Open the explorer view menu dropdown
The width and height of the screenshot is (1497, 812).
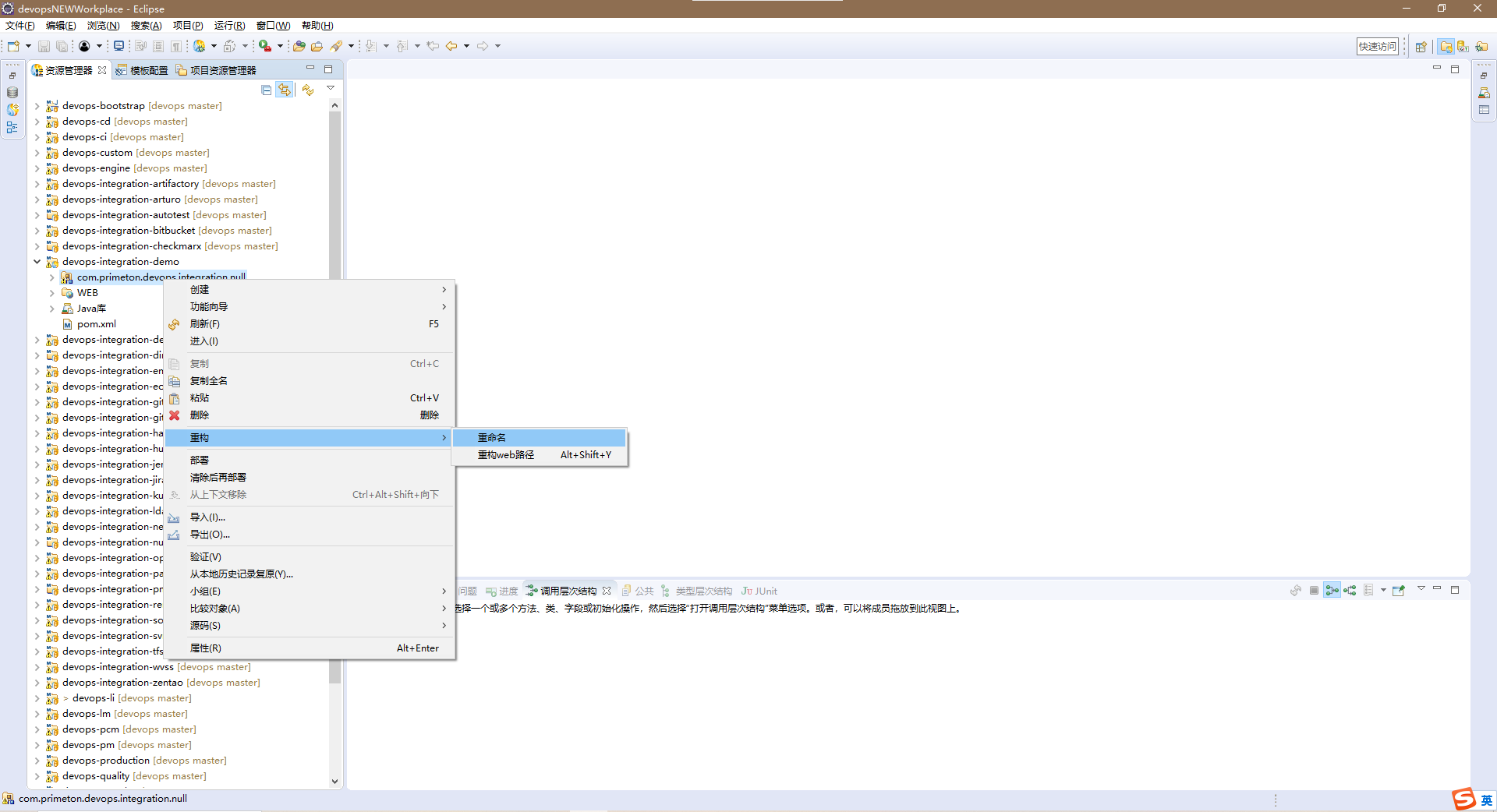tap(331, 89)
